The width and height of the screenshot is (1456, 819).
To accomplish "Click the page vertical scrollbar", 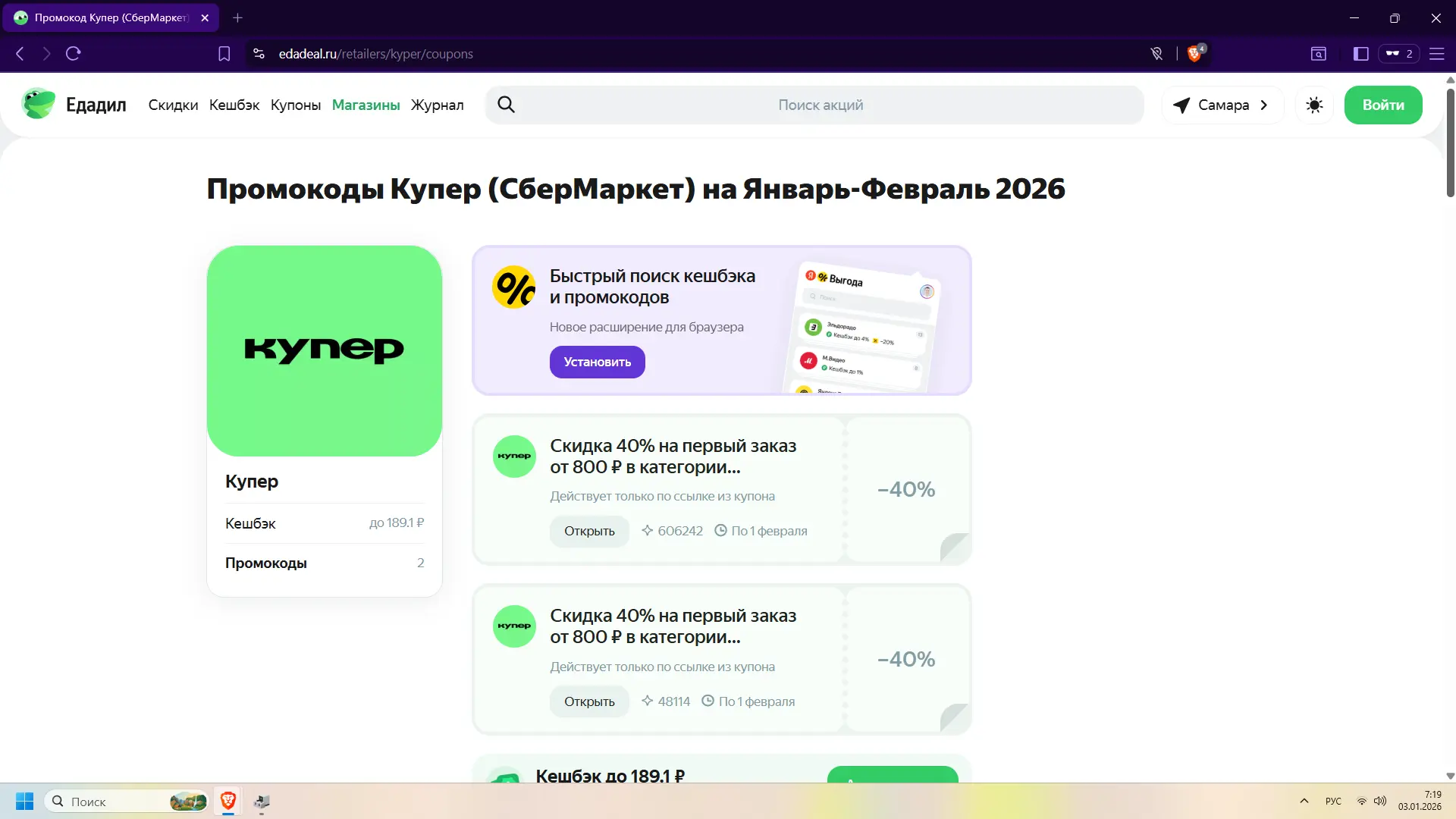I will click(1450, 142).
